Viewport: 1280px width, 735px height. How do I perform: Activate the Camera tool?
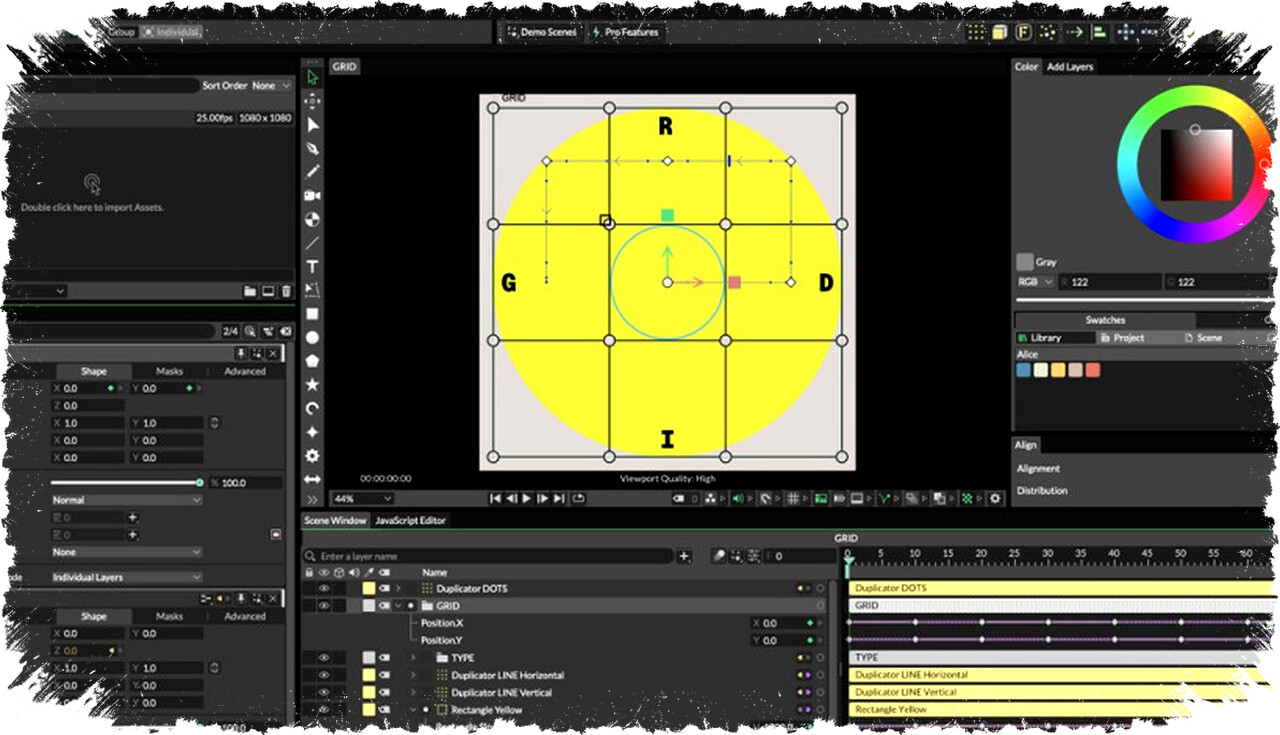coord(312,196)
